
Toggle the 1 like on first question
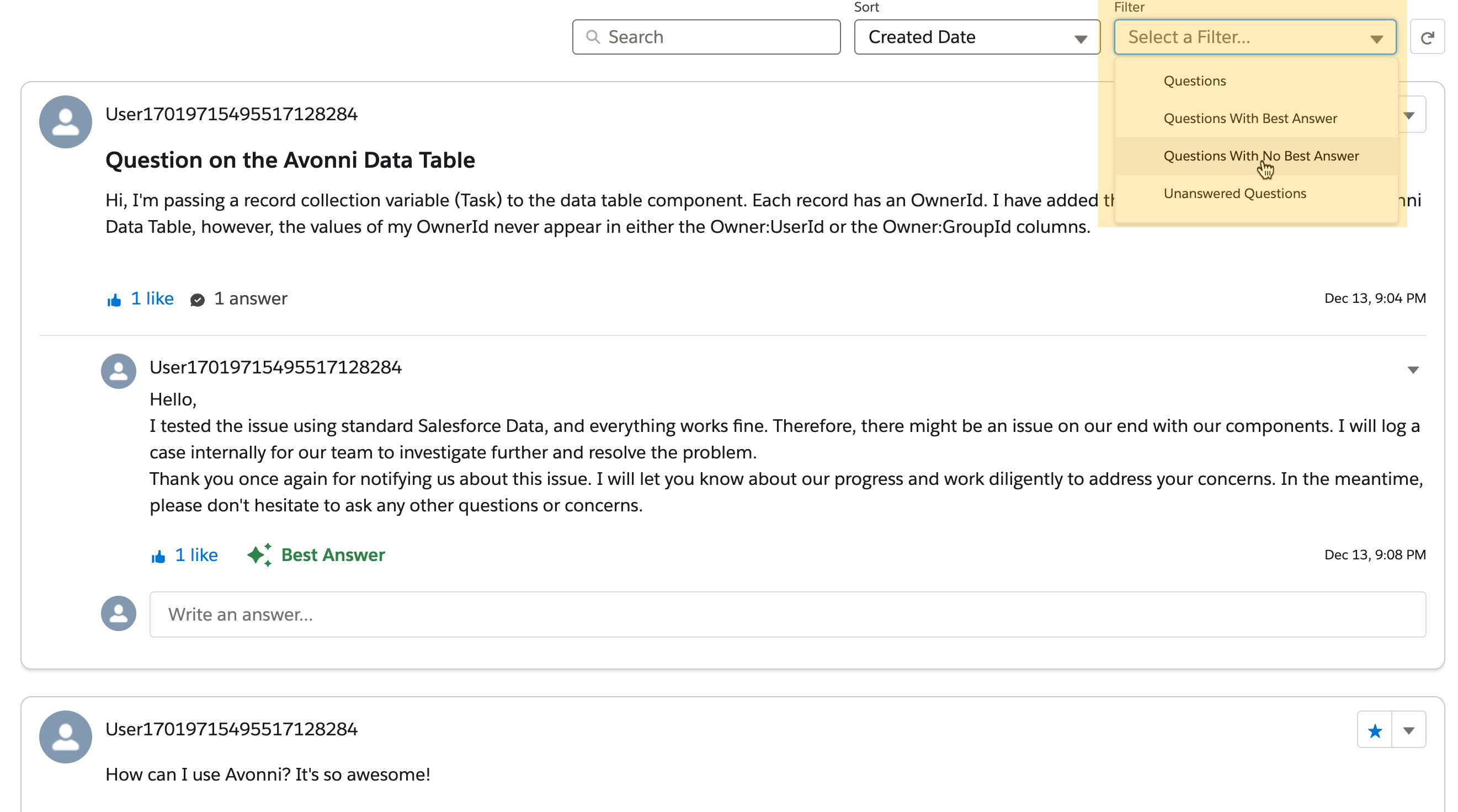click(x=152, y=298)
